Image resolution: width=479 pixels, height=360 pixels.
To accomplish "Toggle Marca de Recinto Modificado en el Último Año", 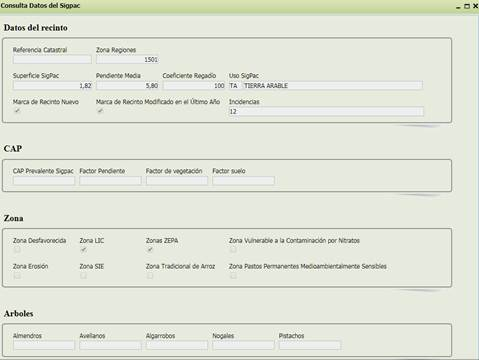I will (100, 111).
